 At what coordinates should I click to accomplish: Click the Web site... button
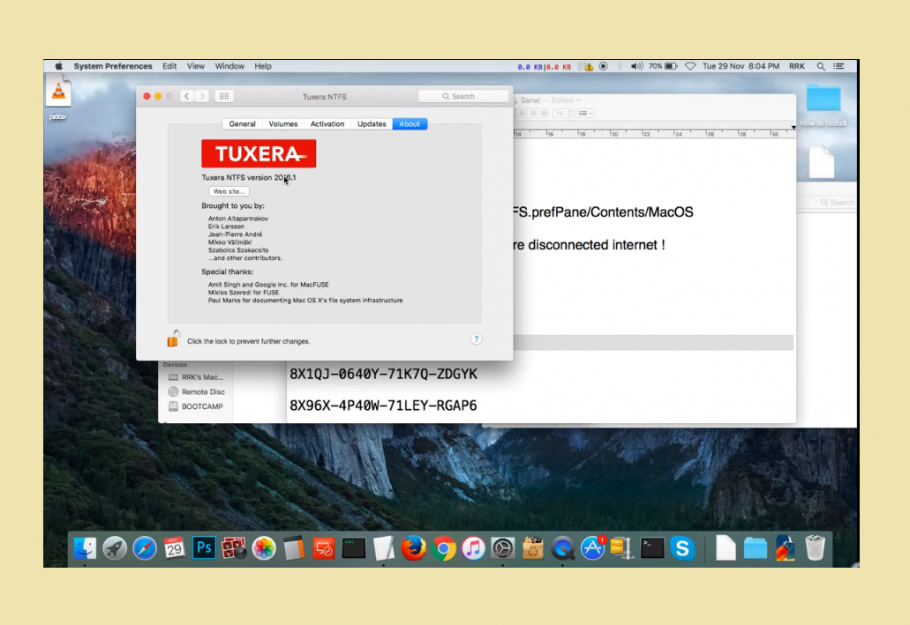(229, 192)
